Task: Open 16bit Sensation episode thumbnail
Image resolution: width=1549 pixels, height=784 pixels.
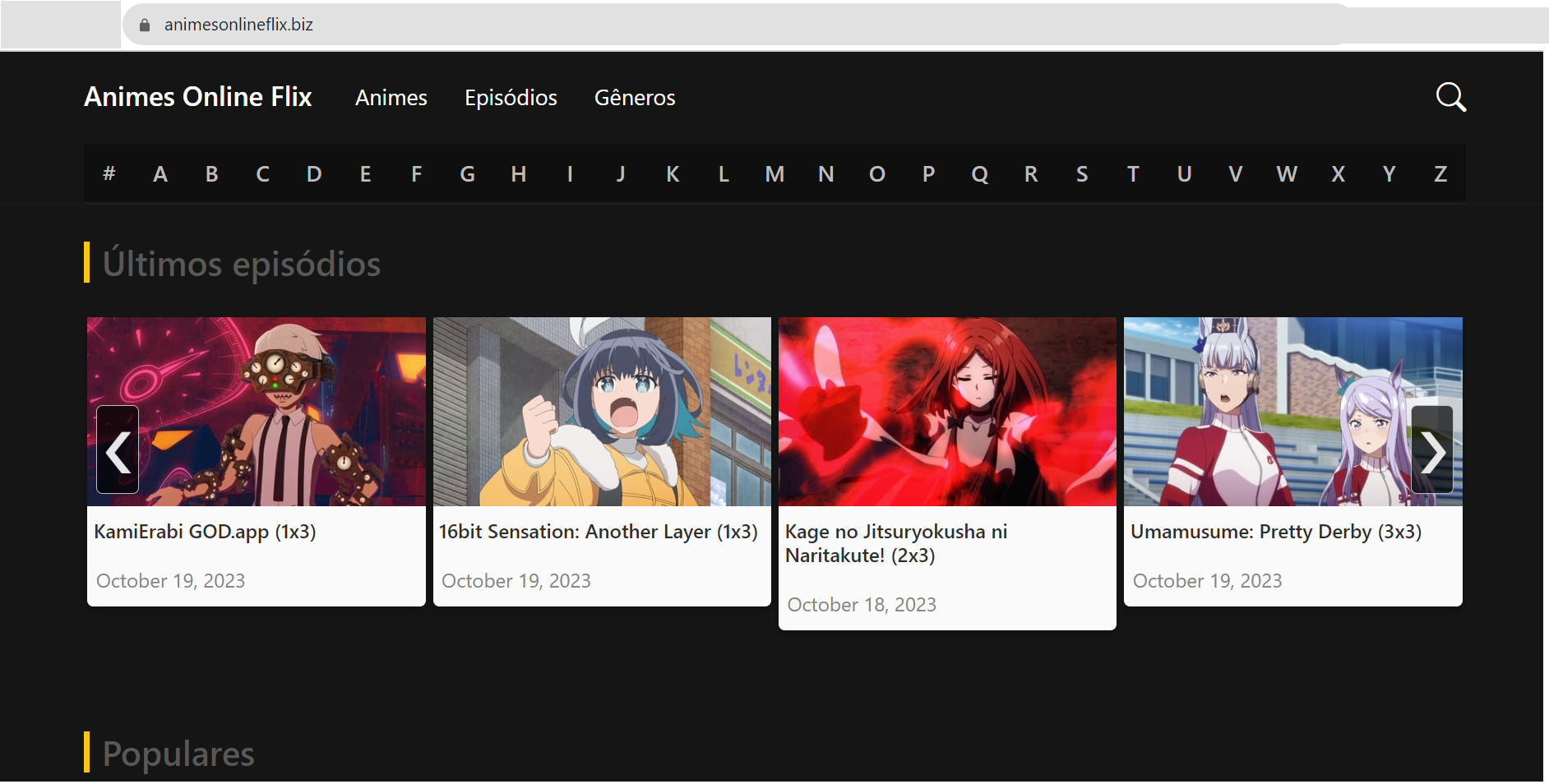Action: (x=602, y=411)
